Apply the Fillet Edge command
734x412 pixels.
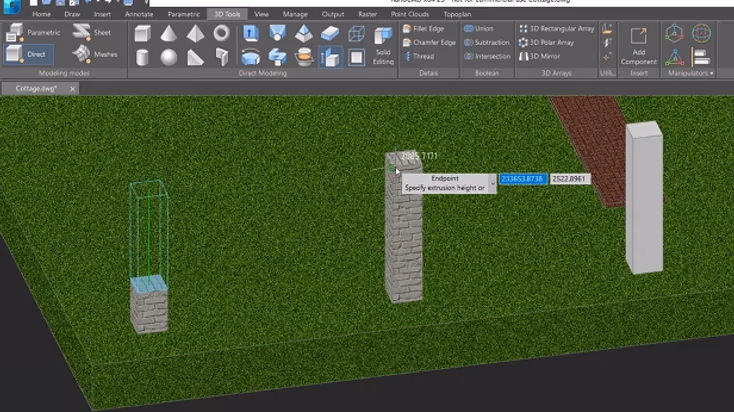(x=423, y=29)
